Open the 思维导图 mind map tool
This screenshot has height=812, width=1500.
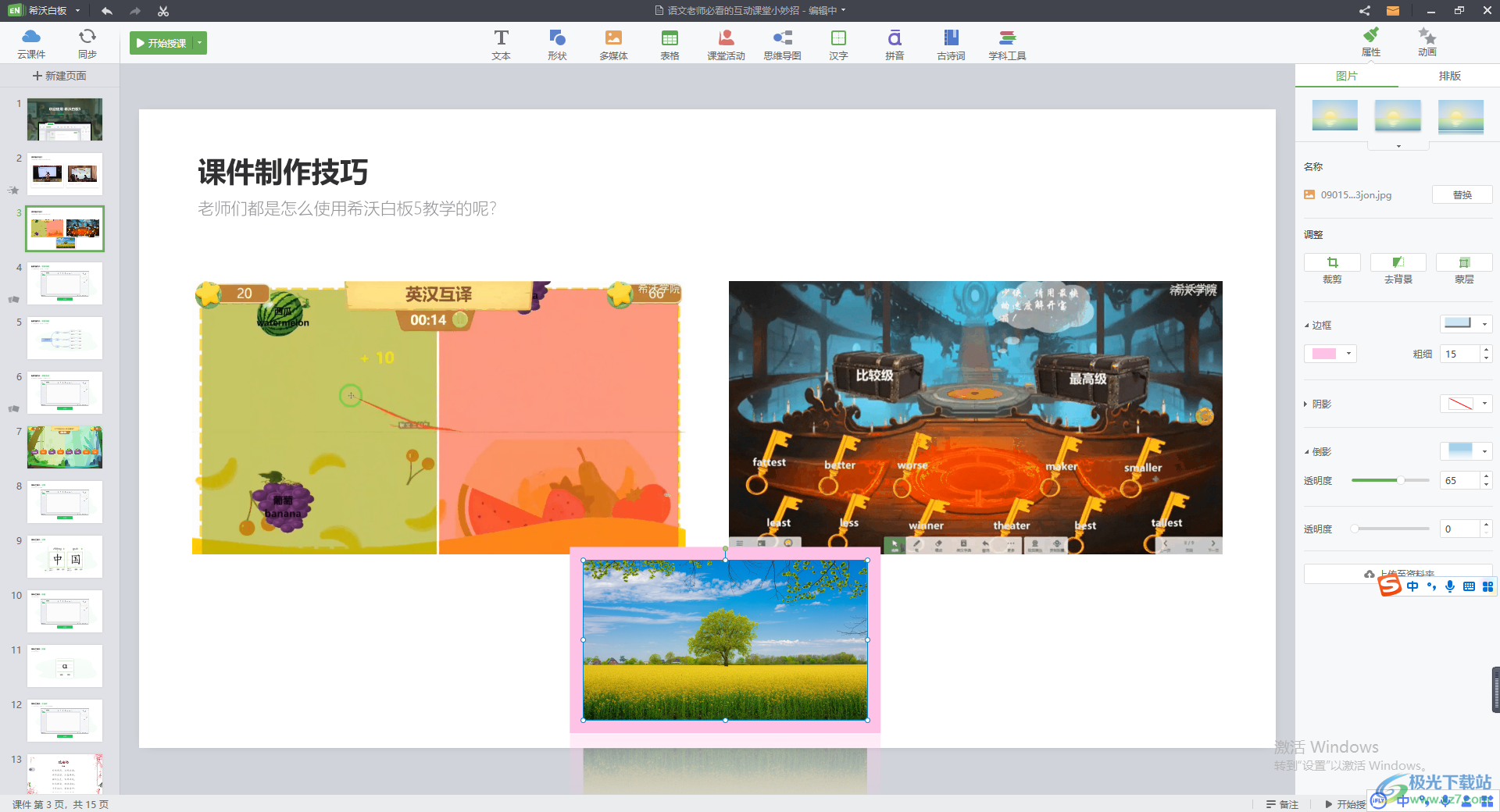[x=782, y=45]
